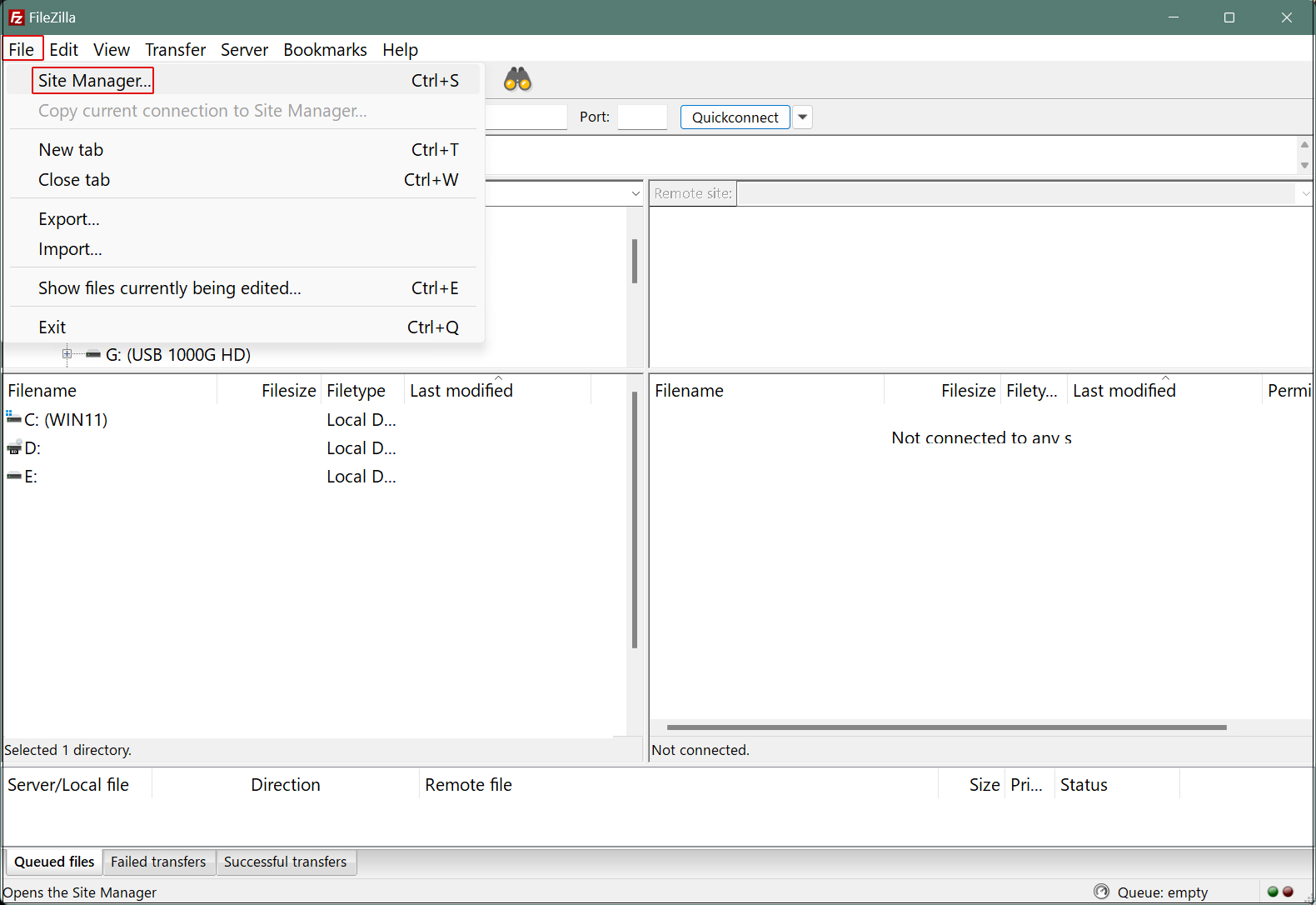Click the local file list vertical scrollbar

635,520
